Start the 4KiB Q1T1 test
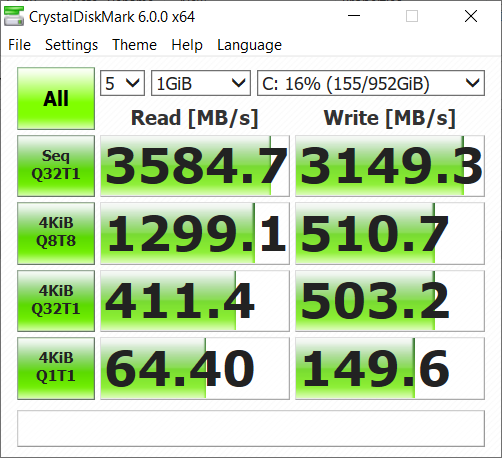The height and width of the screenshot is (458, 502). tap(56, 368)
